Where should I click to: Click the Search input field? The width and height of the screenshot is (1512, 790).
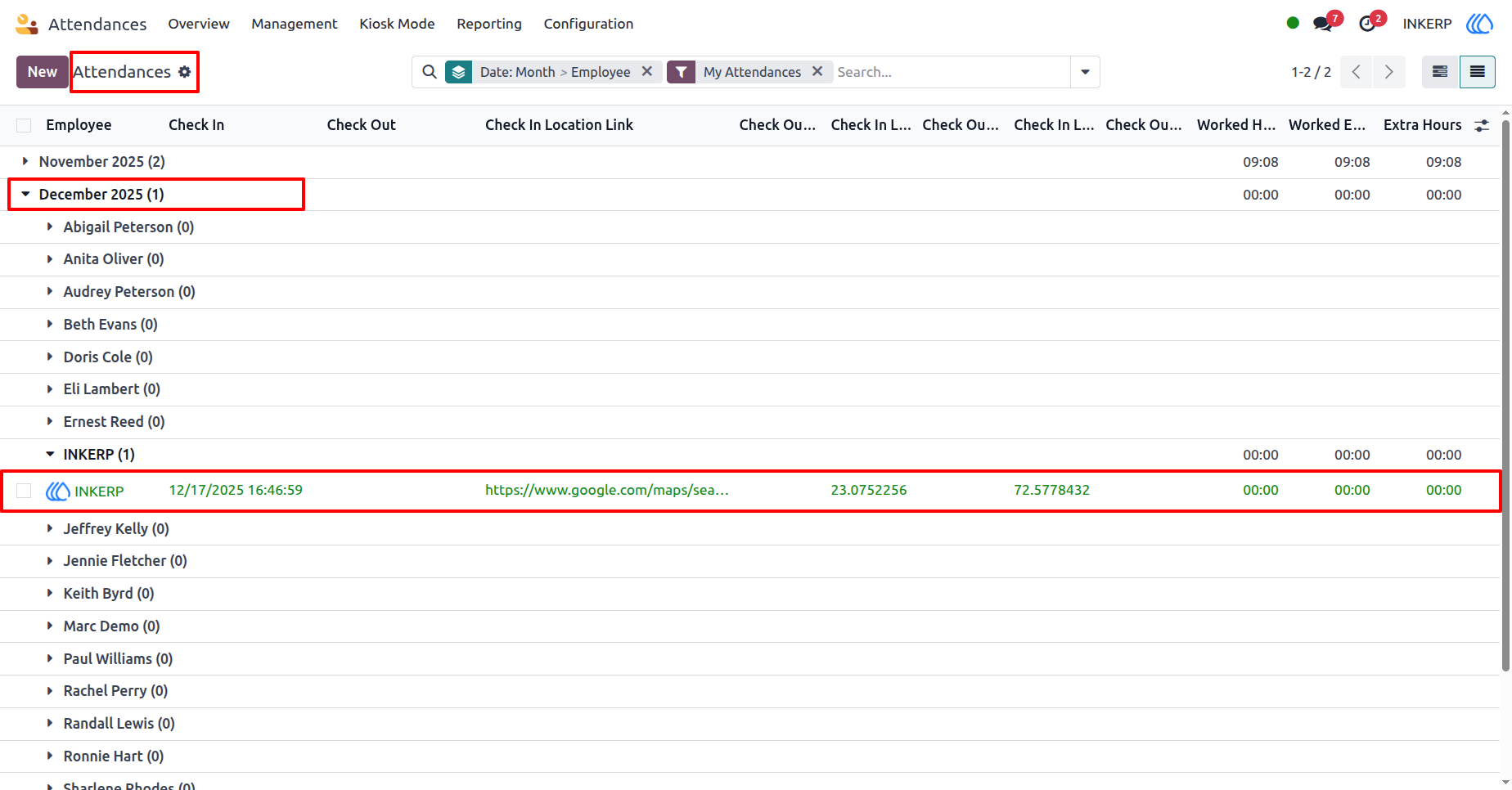click(952, 72)
